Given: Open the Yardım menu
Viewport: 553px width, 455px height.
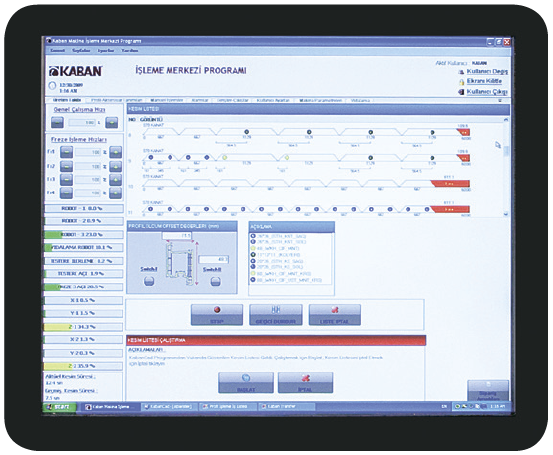Looking at the screenshot, I should 130,50.
